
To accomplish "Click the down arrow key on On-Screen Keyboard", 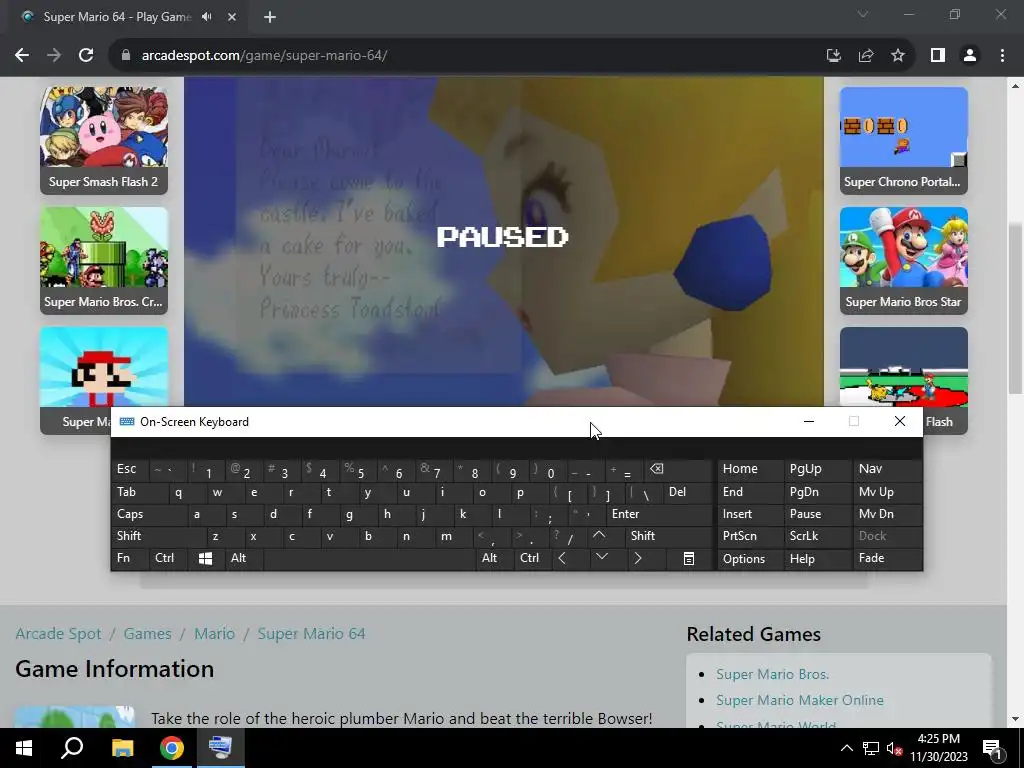I will (x=602, y=558).
